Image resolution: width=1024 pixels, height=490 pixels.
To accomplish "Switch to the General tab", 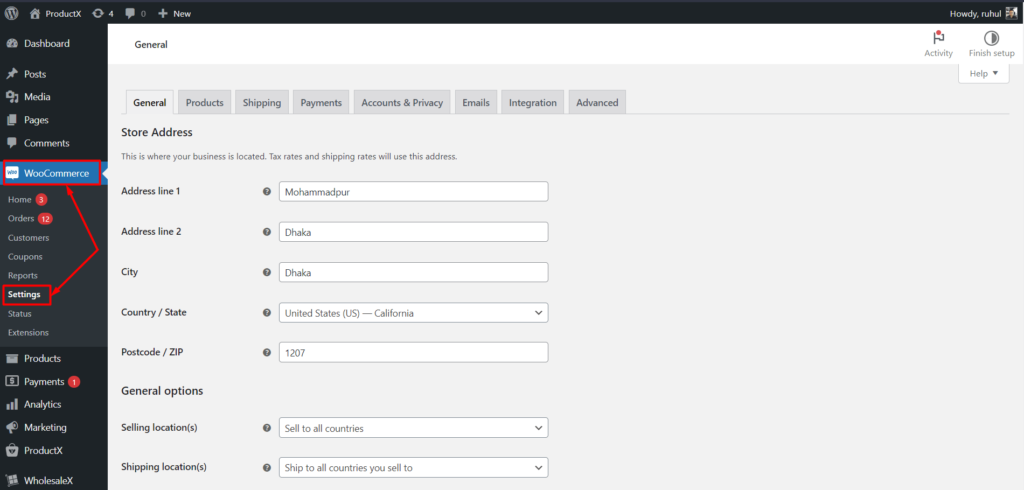I will click(x=150, y=103).
